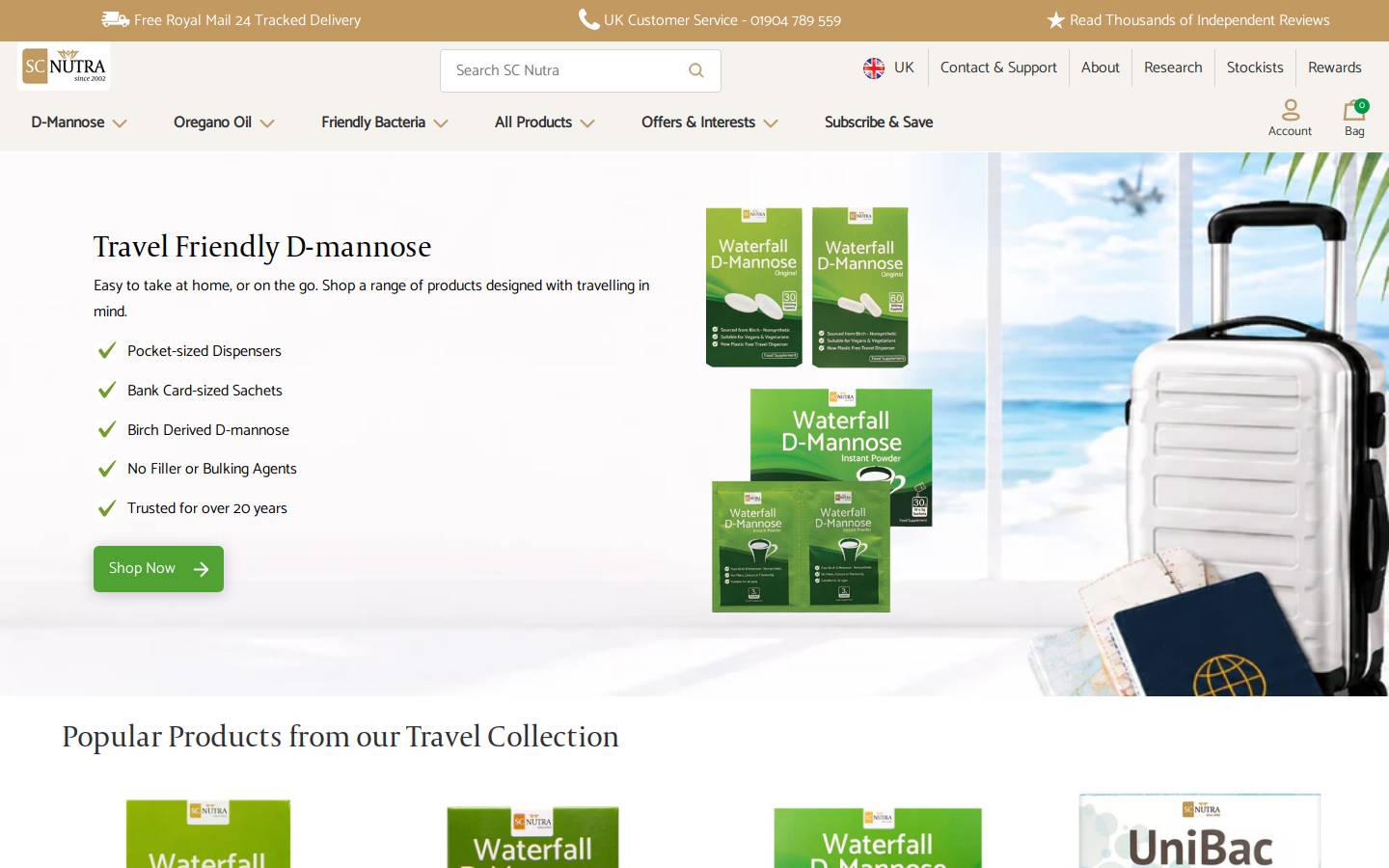The height and width of the screenshot is (868, 1389).
Task: Click the Bank Card-sized Sachets checkmark icon
Action: pos(107,390)
